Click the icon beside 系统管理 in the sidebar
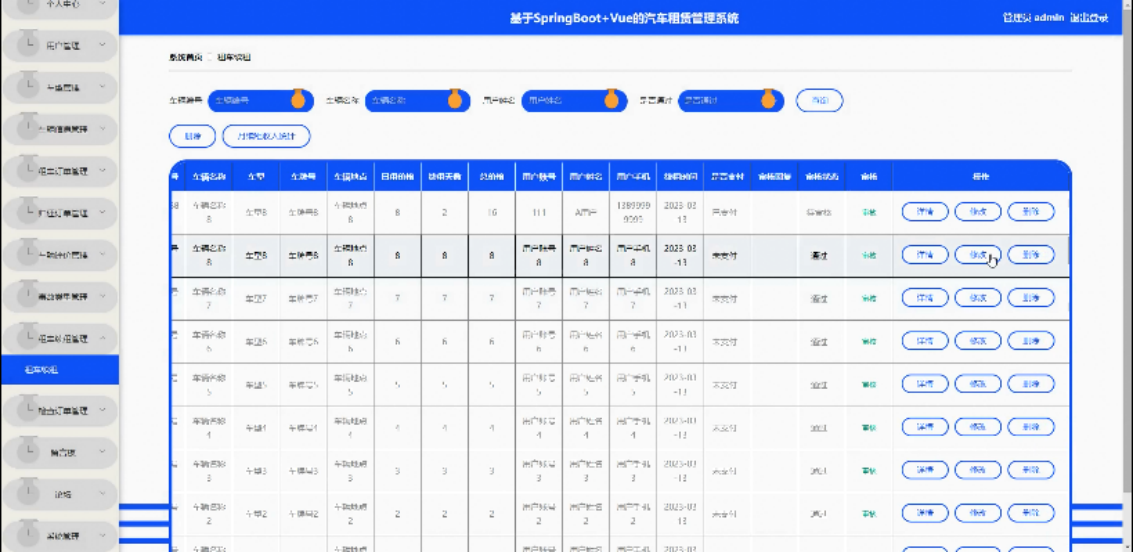Viewport: 1134px width, 553px height. [x=27, y=533]
